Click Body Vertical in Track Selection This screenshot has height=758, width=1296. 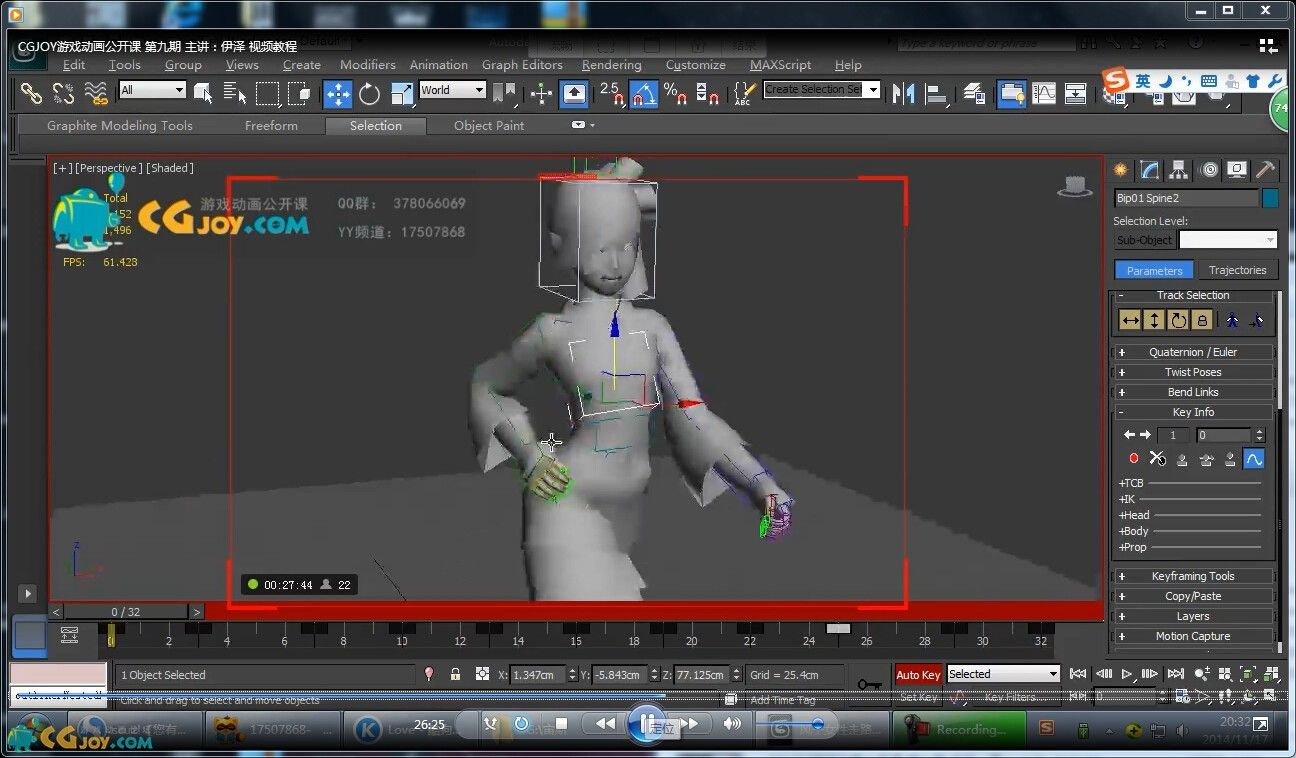(1154, 320)
